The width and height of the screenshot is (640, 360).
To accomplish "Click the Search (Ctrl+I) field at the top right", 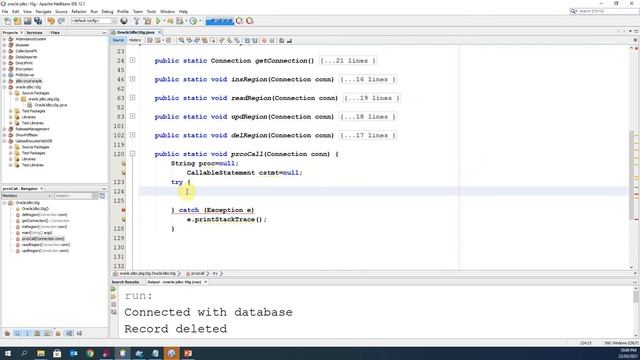I will point(604,11).
